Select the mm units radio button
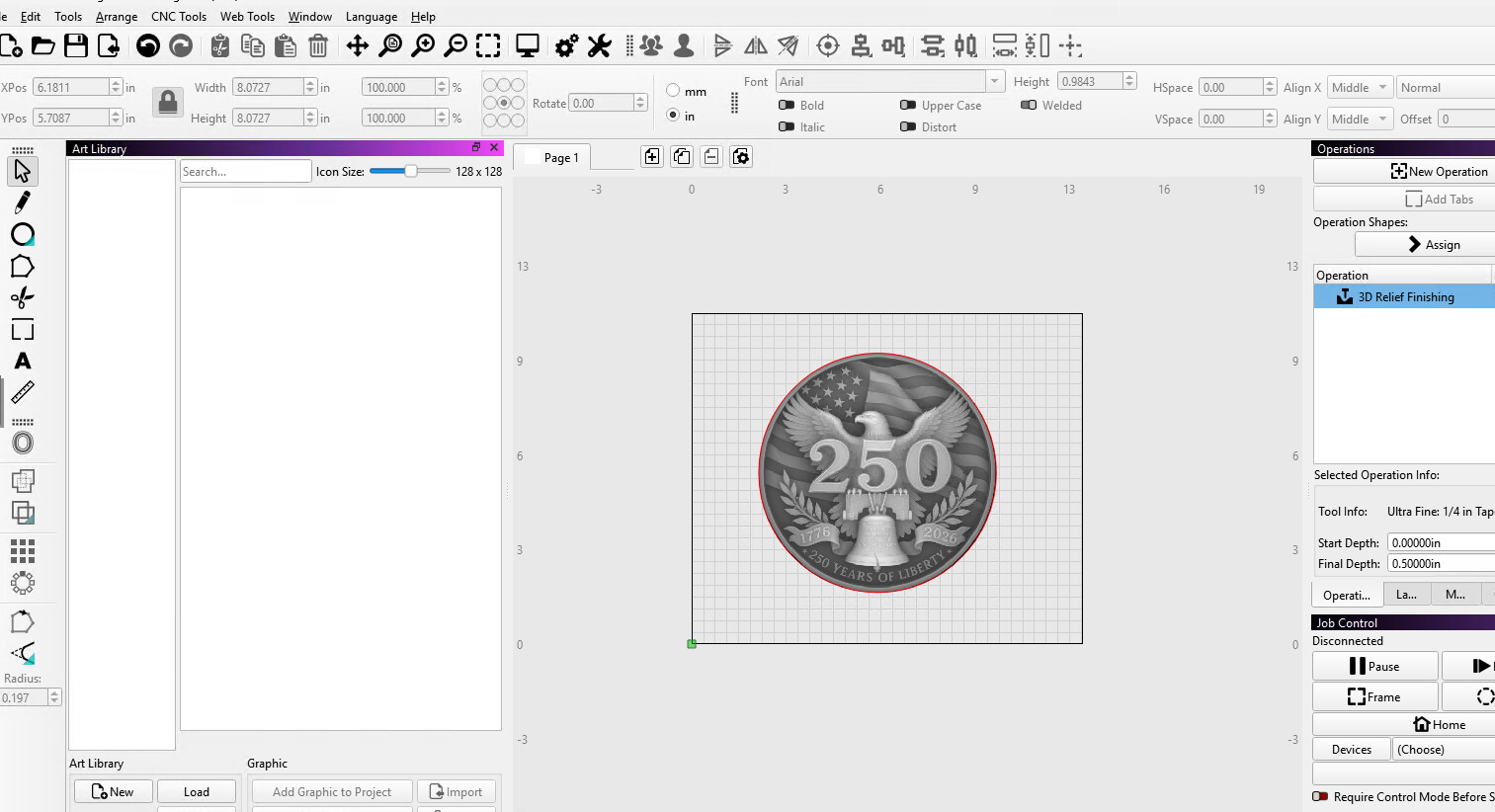The width and height of the screenshot is (1495, 812). [x=673, y=91]
